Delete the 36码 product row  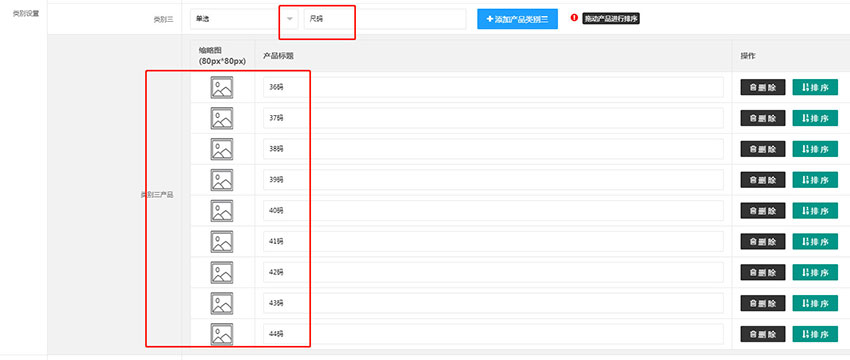(x=763, y=87)
